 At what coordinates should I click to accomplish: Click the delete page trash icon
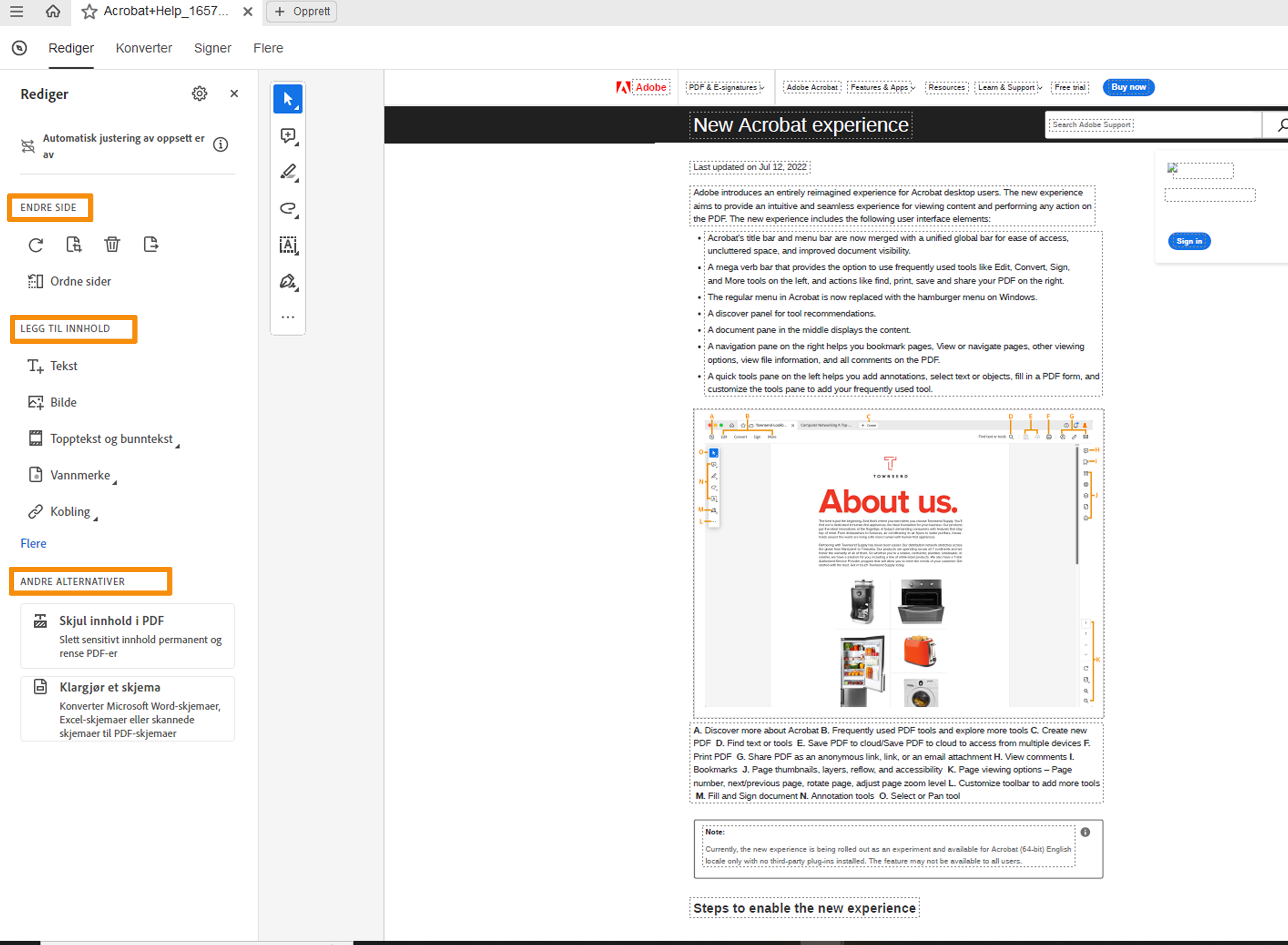[x=112, y=245]
